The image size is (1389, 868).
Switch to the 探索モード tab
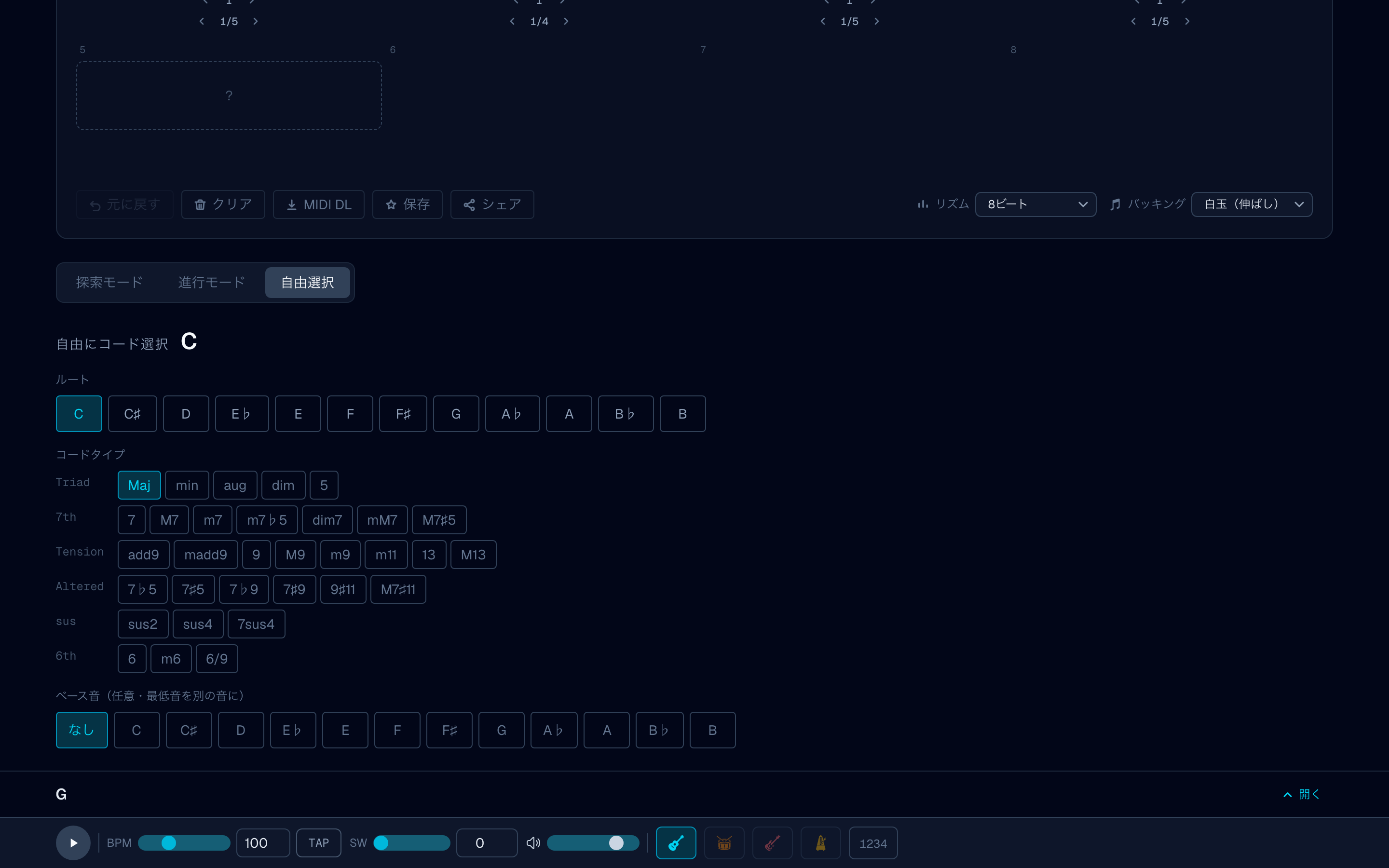109,283
